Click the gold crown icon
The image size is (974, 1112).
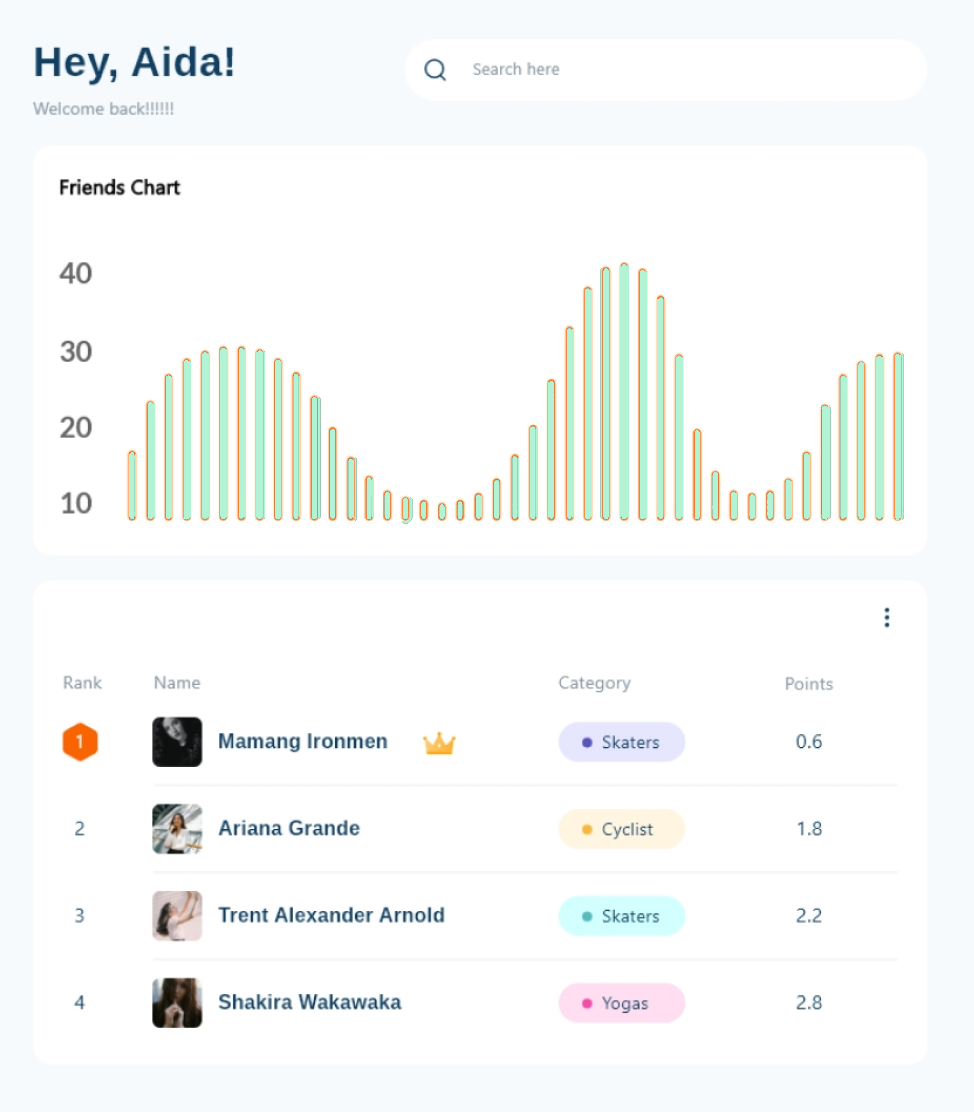(x=439, y=743)
